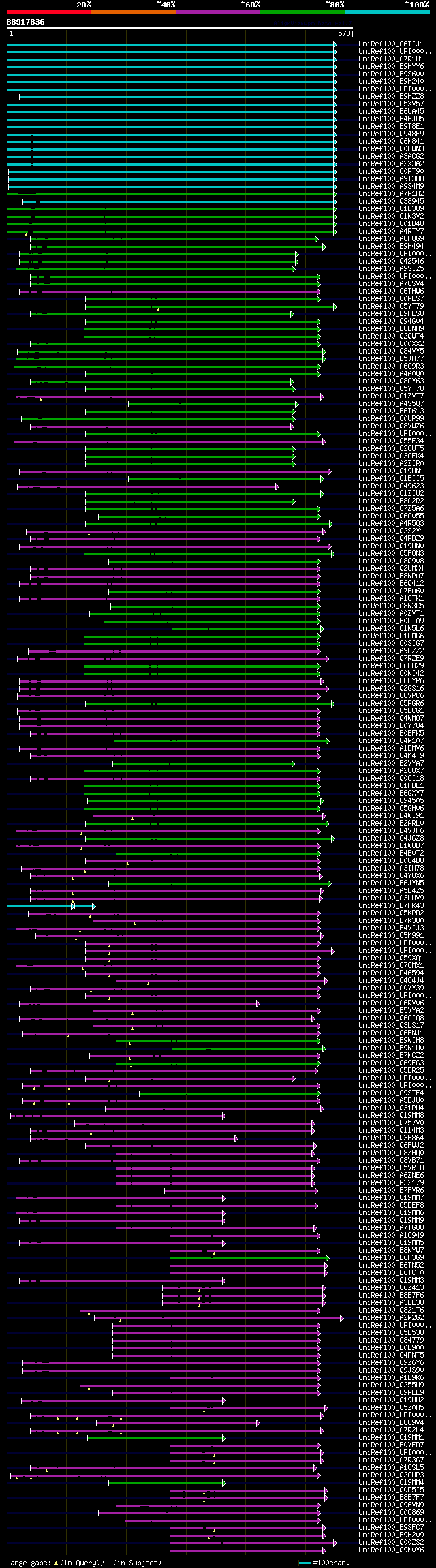Click the UniRef100_A9S4M9 entry
436x1568 pixels.
click(391, 187)
